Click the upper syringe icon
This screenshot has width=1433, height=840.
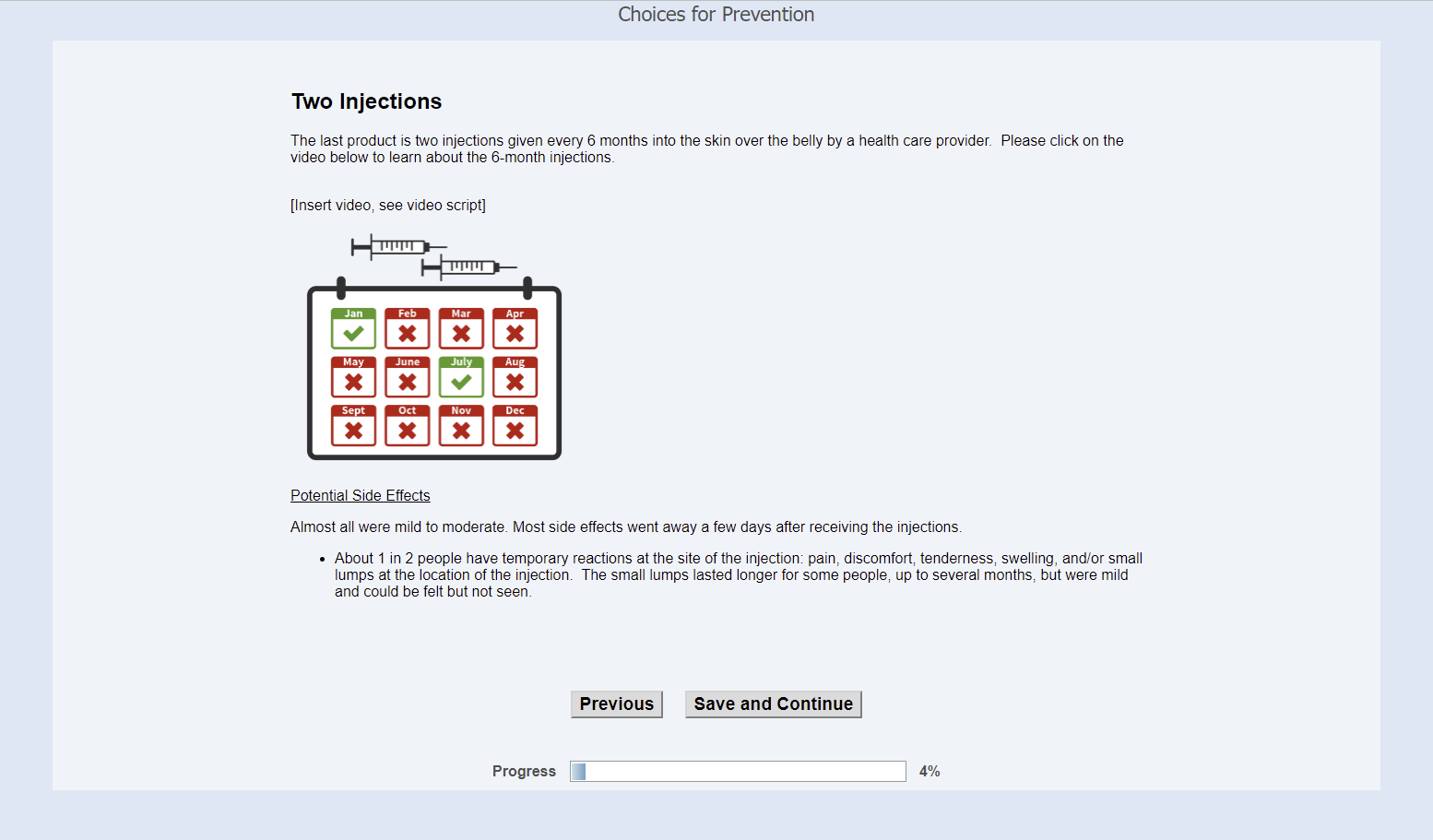point(397,246)
